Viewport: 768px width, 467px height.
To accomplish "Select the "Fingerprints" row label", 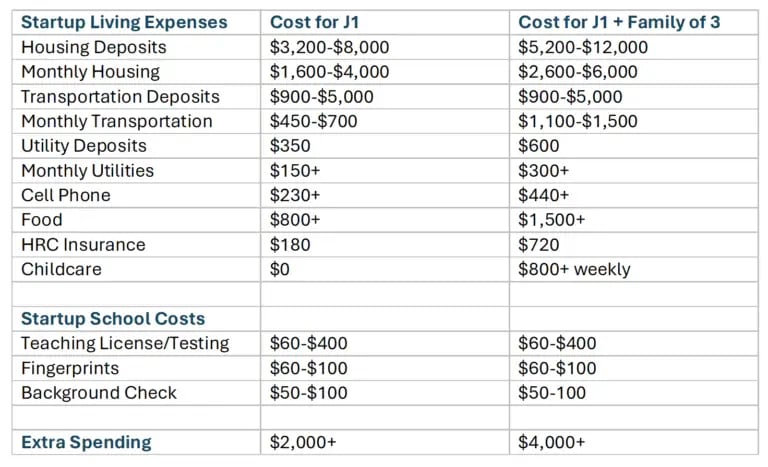I will tap(70, 368).
